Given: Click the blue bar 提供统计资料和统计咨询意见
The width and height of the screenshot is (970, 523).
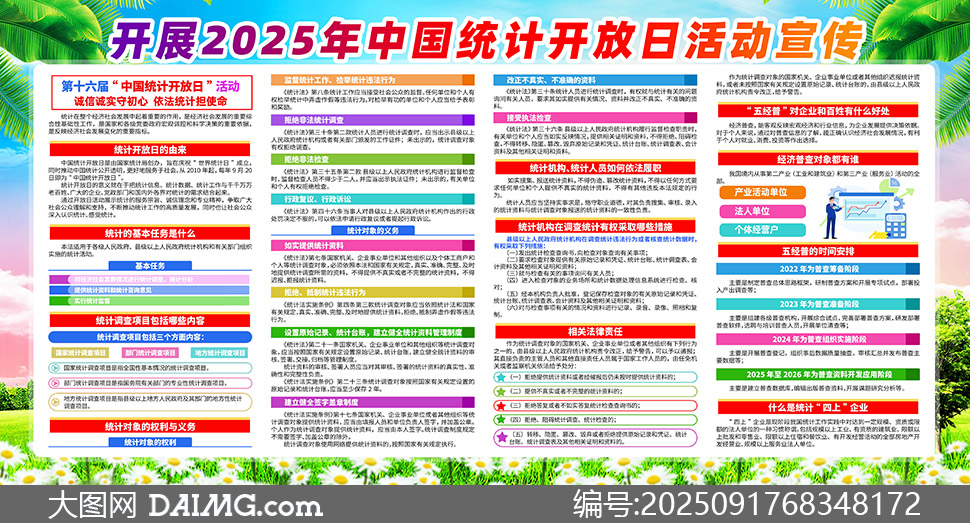Looking at the screenshot, I should (150, 290).
